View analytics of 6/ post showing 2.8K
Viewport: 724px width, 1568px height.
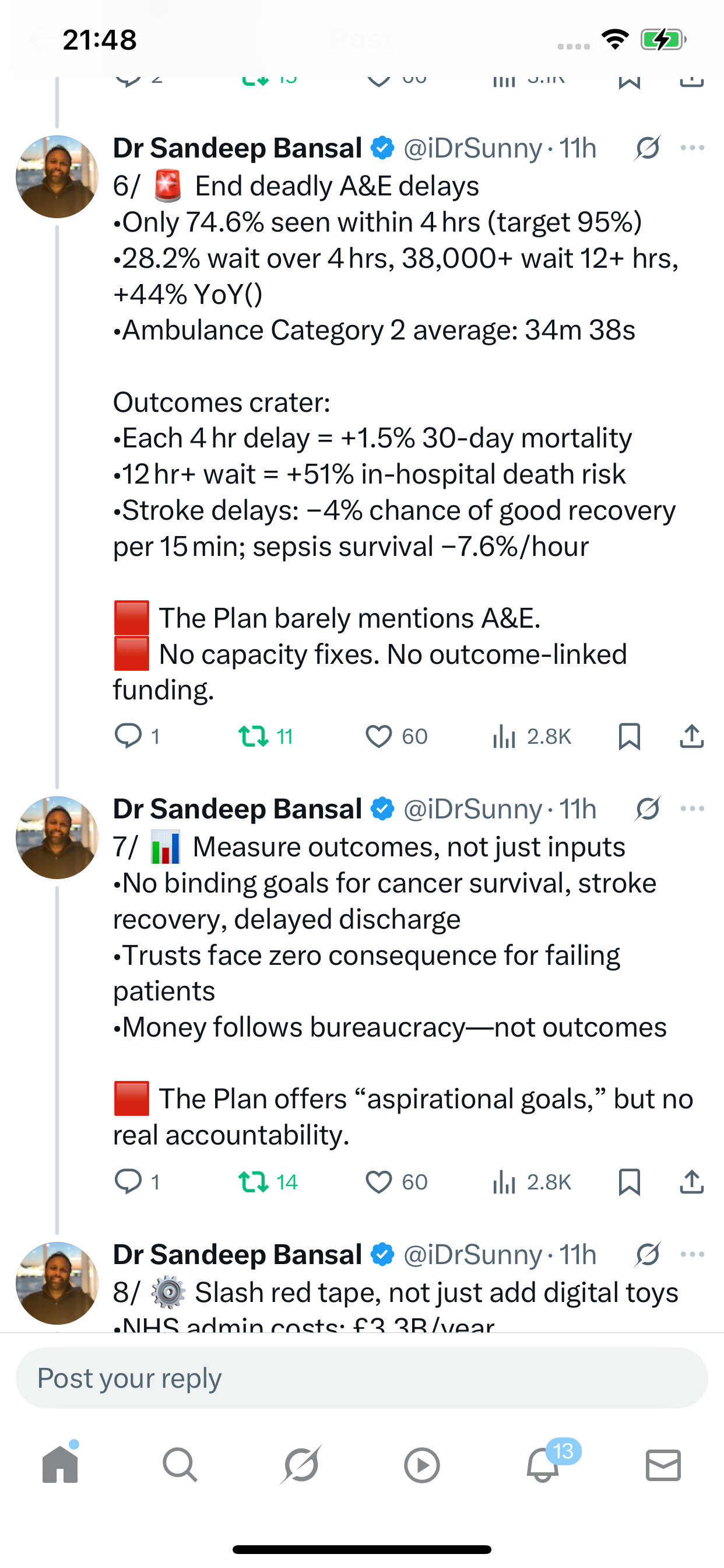(x=532, y=737)
